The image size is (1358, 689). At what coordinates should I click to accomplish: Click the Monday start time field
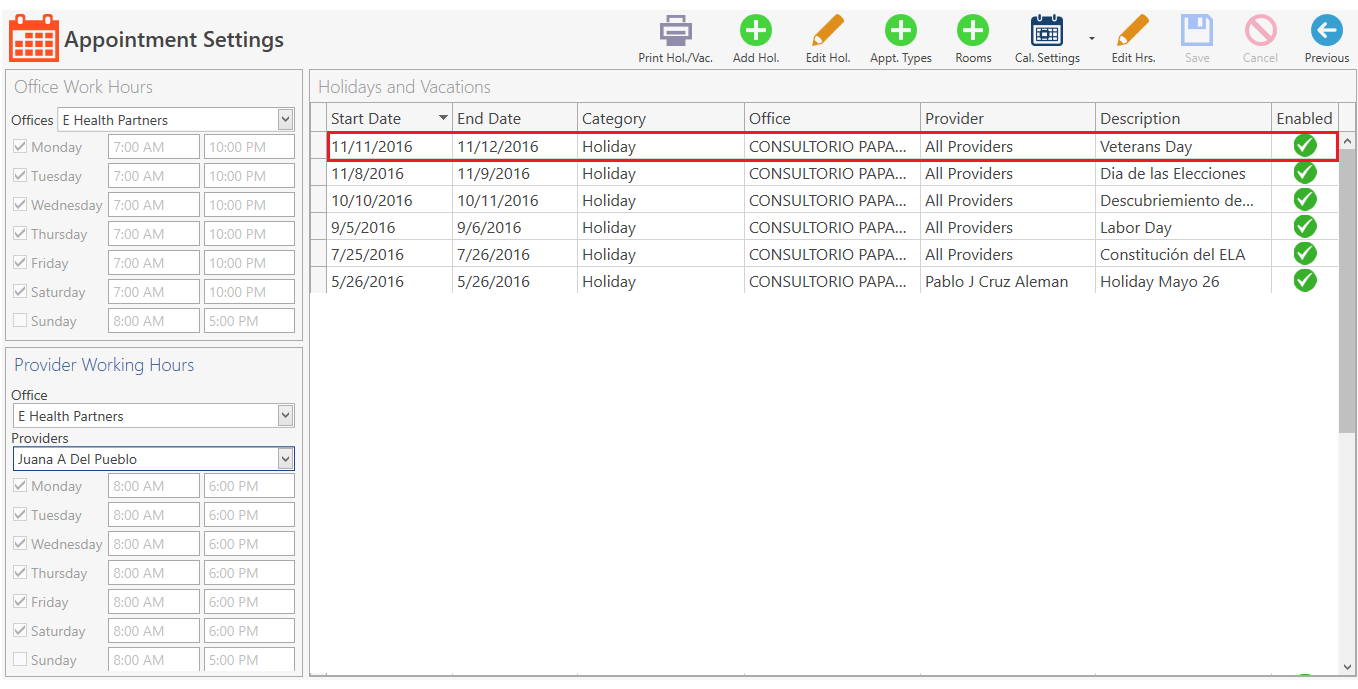coord(153,146)
